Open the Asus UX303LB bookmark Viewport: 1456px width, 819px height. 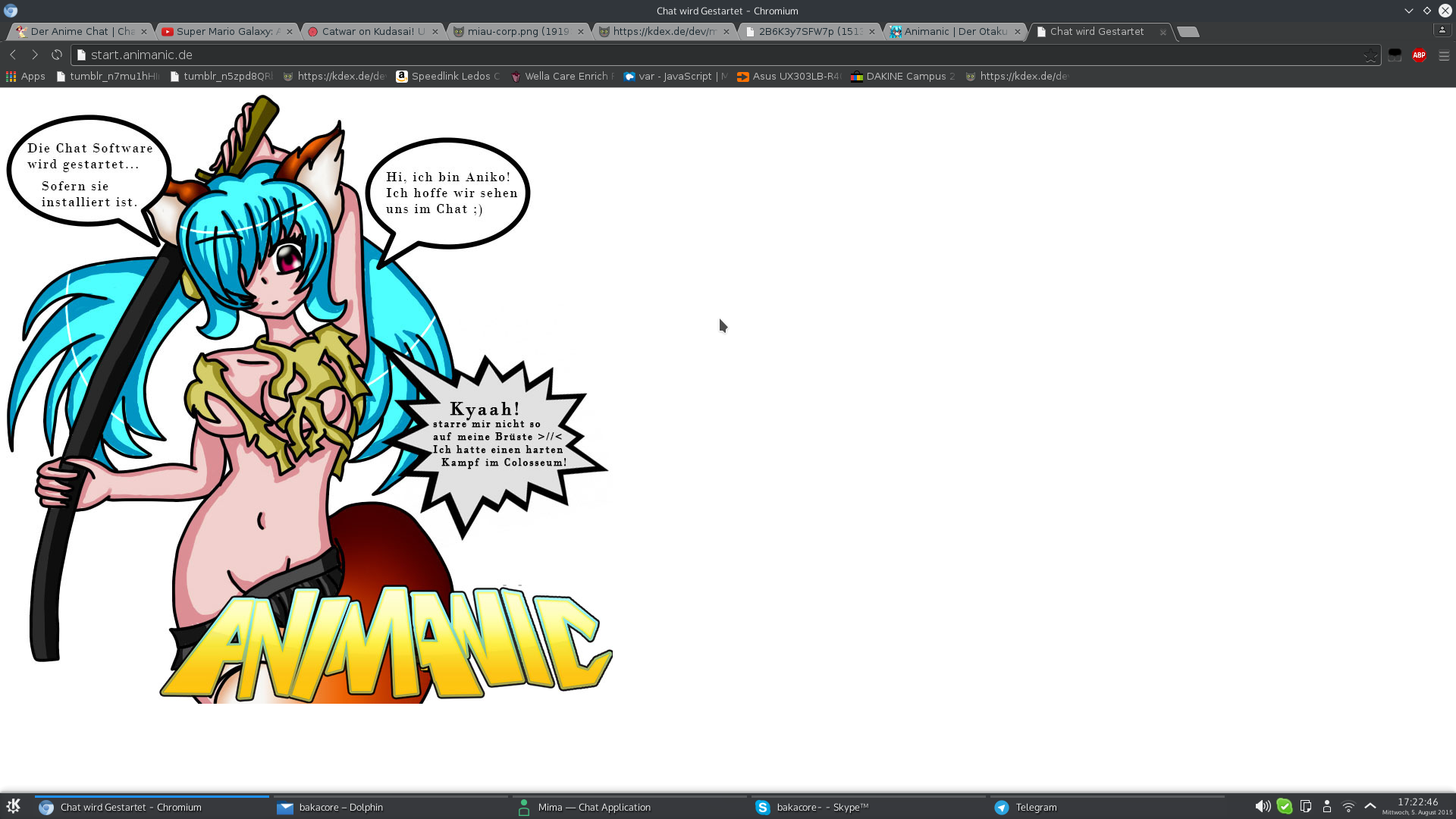click(x=789, y=76)
